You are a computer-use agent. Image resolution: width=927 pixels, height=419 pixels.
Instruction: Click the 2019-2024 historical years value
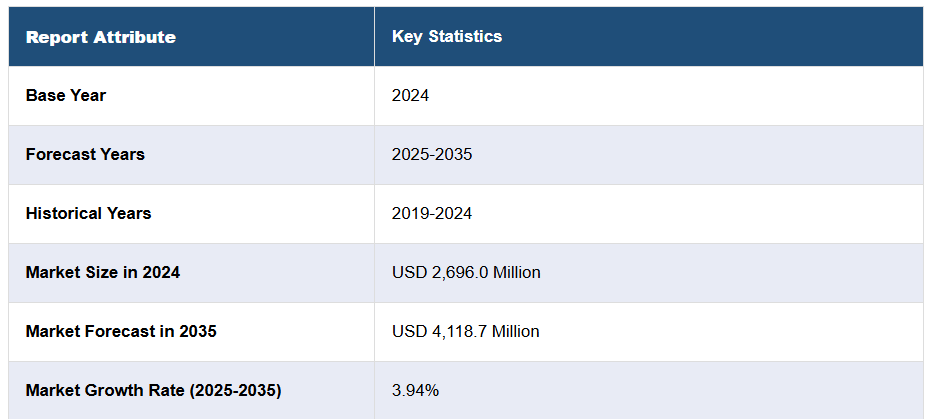[x=432, y=214]
